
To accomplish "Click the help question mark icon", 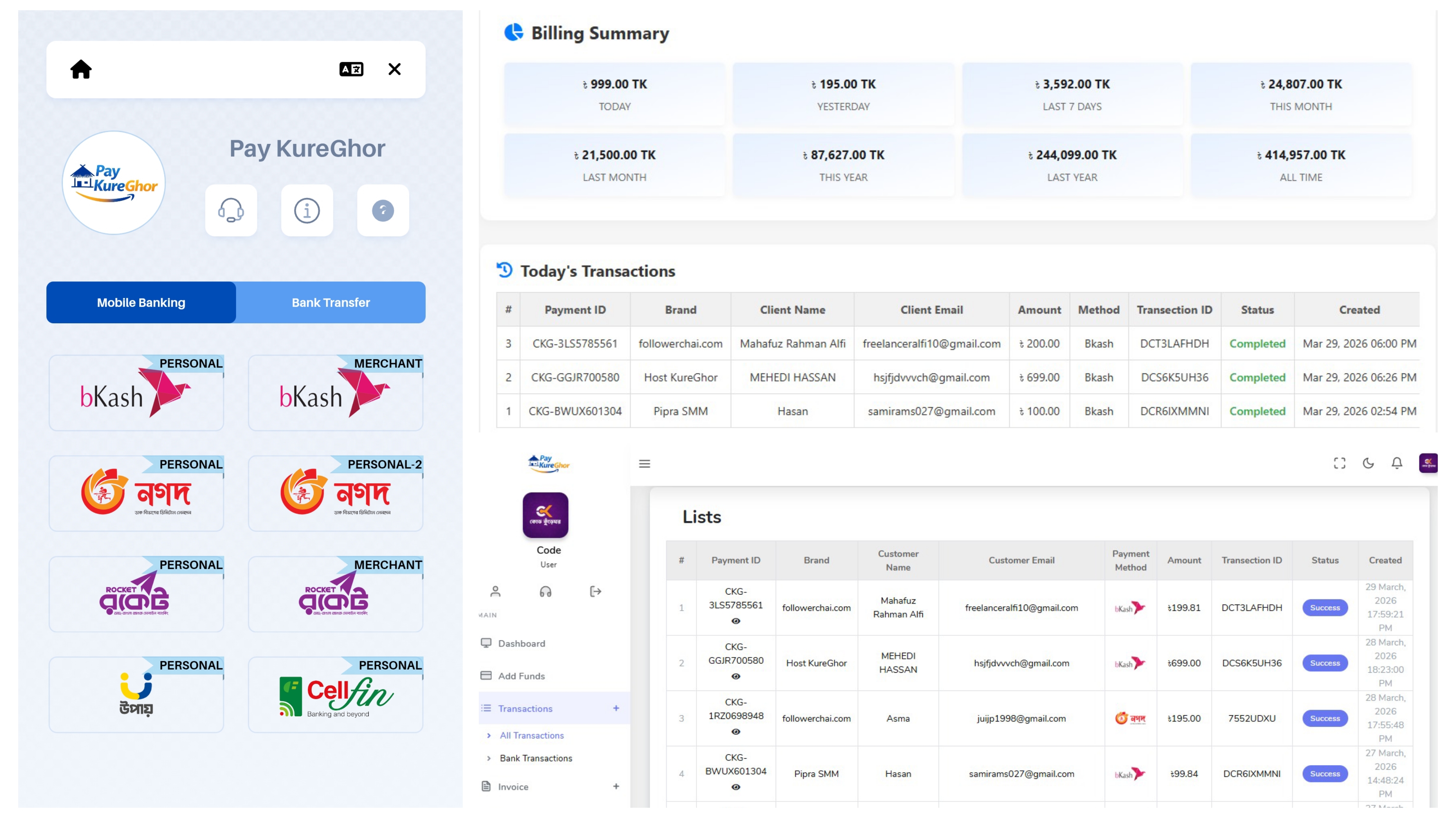I will point(383,211).
